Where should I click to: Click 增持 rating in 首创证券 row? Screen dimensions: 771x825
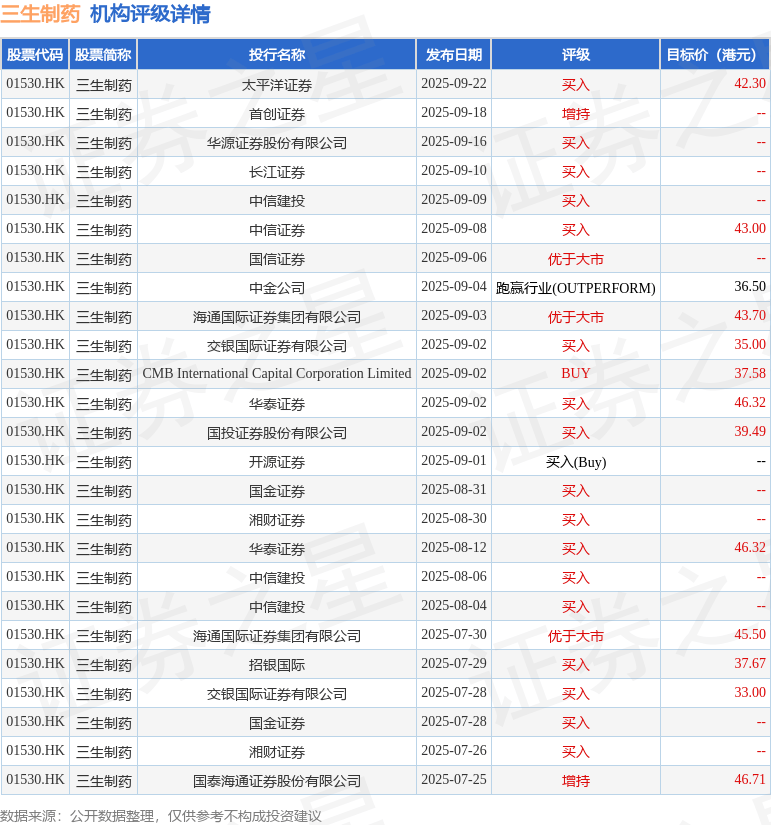click(576, 114)
